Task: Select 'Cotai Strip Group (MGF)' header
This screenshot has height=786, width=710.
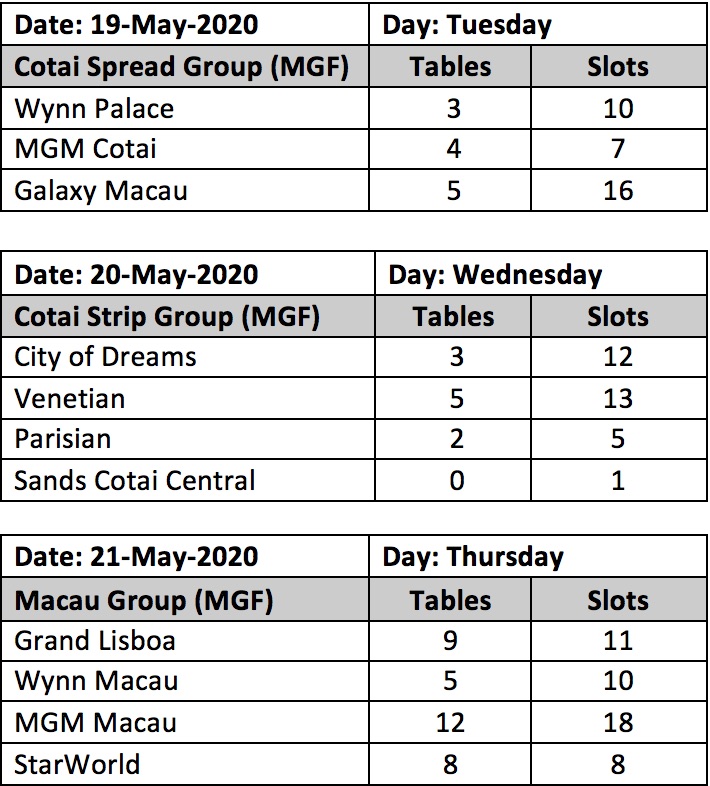Action: [x=188, y=316]
